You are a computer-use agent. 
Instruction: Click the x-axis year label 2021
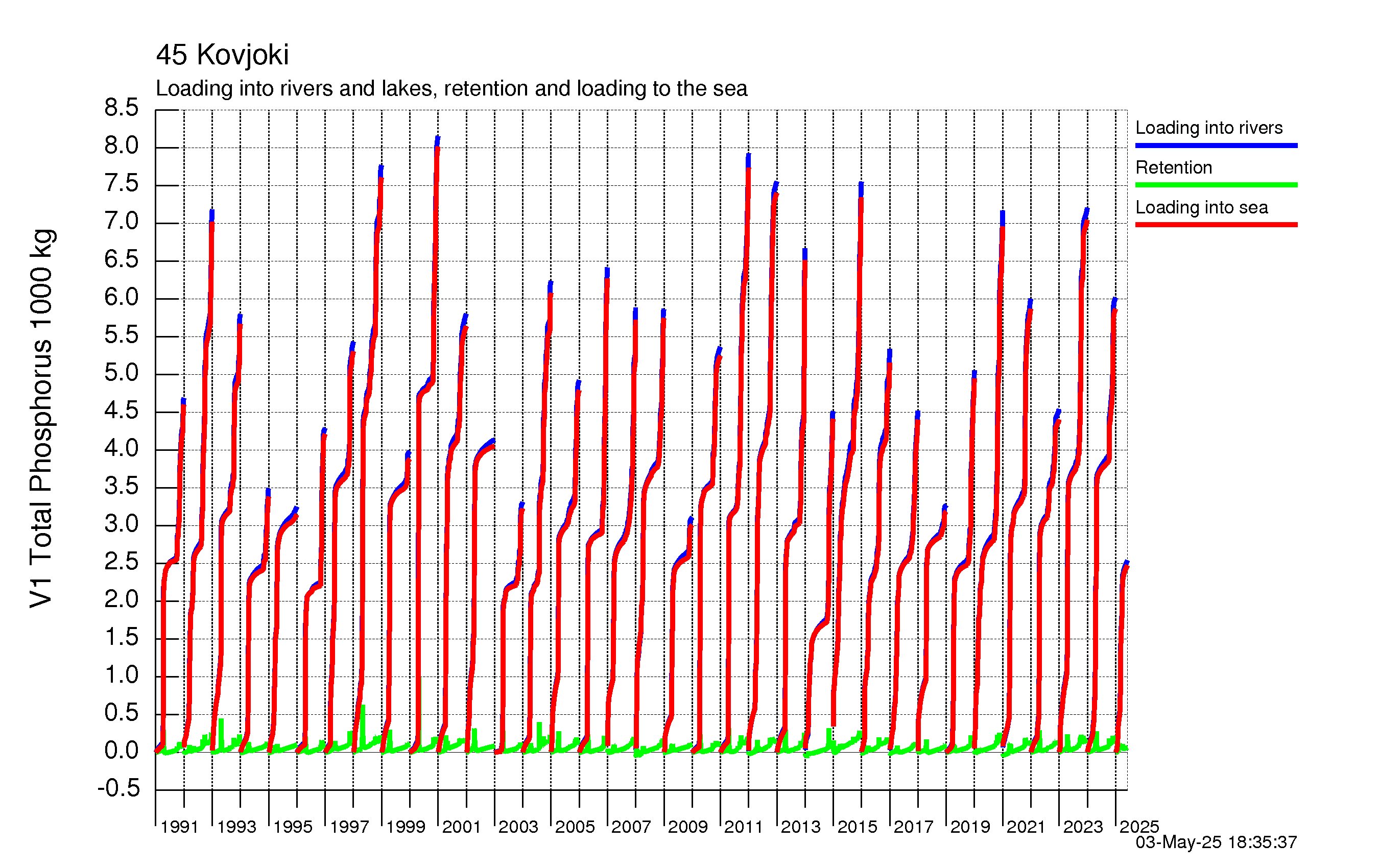click(1026, 827)
